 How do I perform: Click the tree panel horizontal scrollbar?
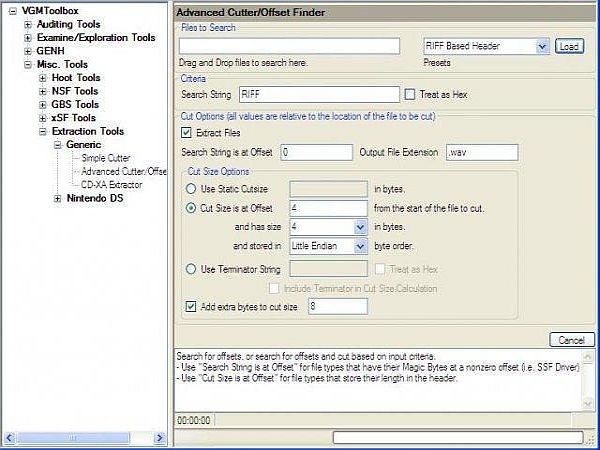(85, 437)
